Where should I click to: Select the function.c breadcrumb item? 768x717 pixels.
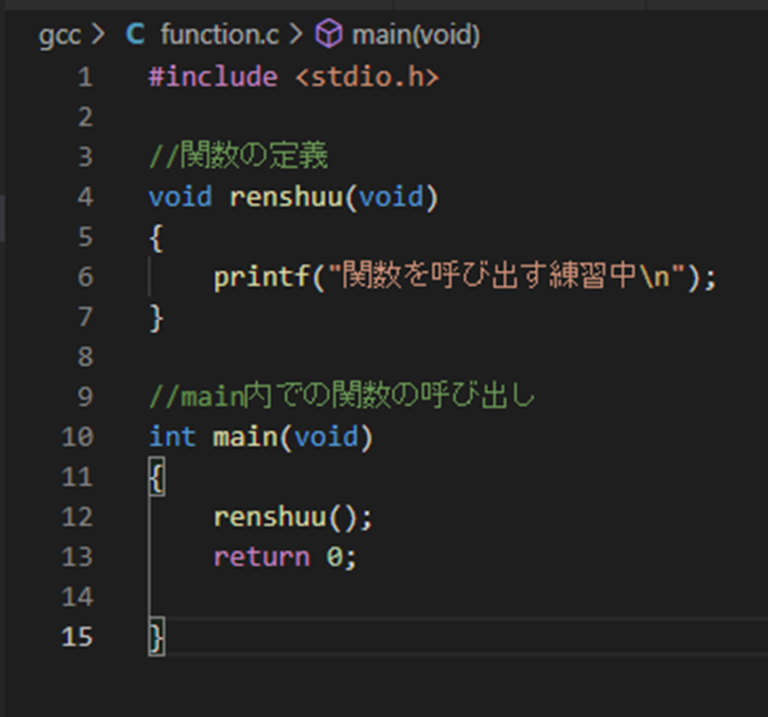(x=219, y=36)
